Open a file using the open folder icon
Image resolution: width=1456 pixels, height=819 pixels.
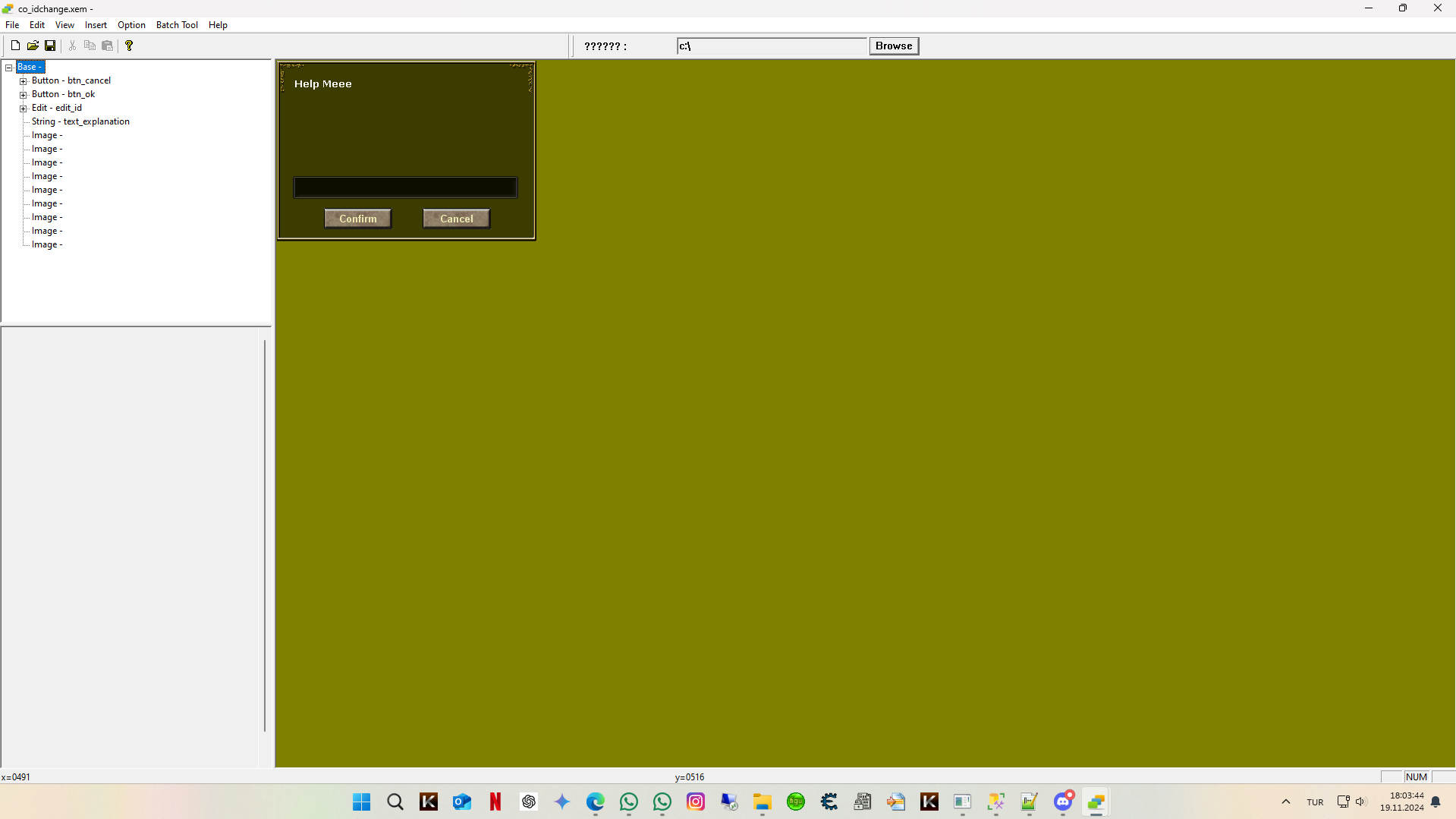click(x=33, y=45)
